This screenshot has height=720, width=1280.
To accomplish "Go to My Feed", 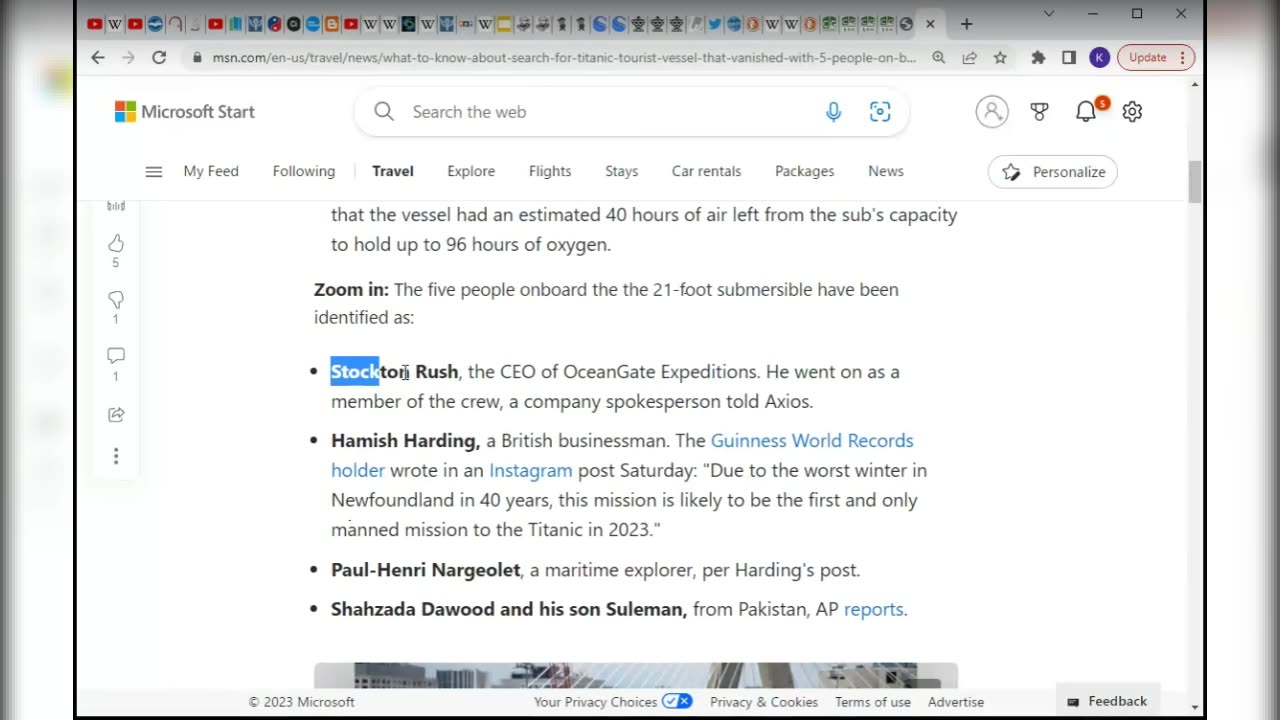I will click(211, 172).
